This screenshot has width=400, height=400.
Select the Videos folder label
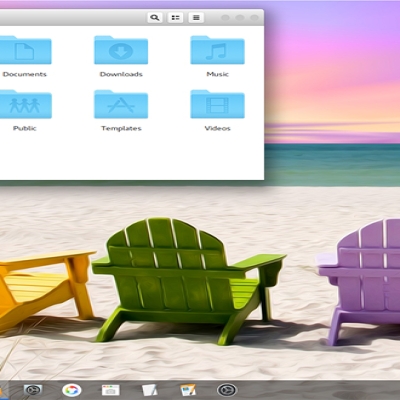[217, 128]
